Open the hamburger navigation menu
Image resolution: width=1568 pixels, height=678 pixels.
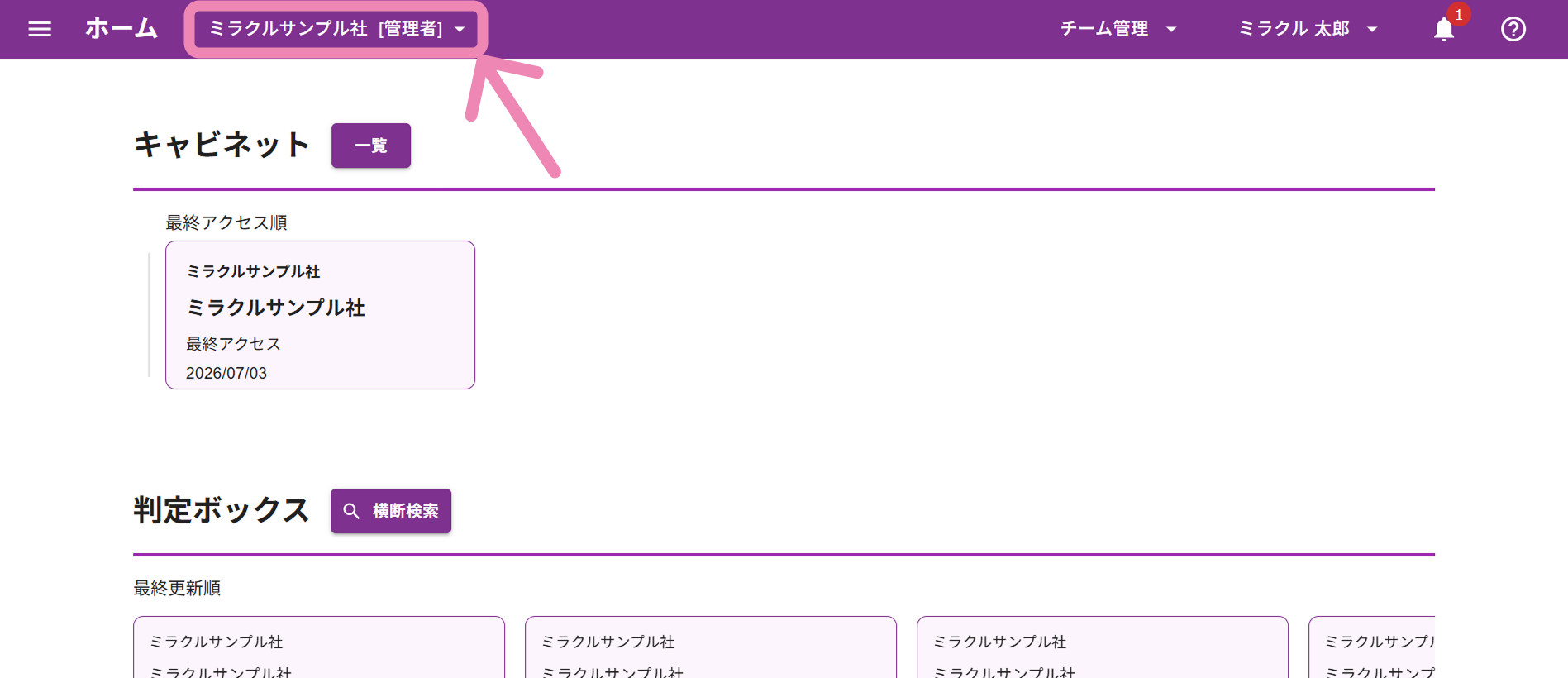(40, 29)
